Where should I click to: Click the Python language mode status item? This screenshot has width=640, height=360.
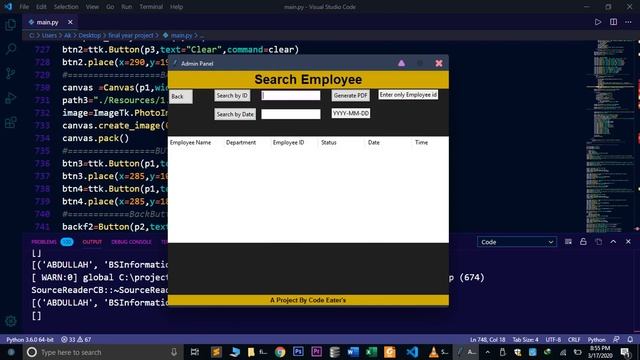[x=596, y=340]
